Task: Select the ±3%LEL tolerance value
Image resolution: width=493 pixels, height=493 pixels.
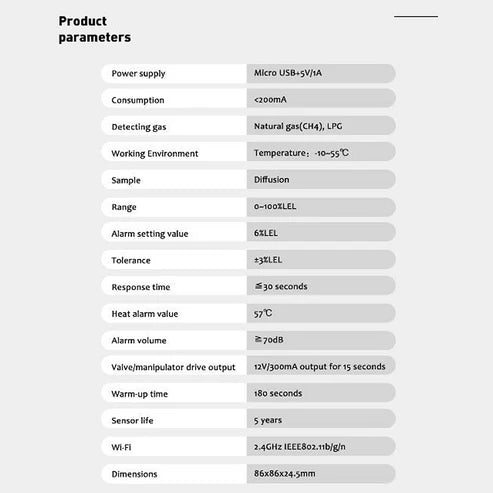Action: point(268,260)
